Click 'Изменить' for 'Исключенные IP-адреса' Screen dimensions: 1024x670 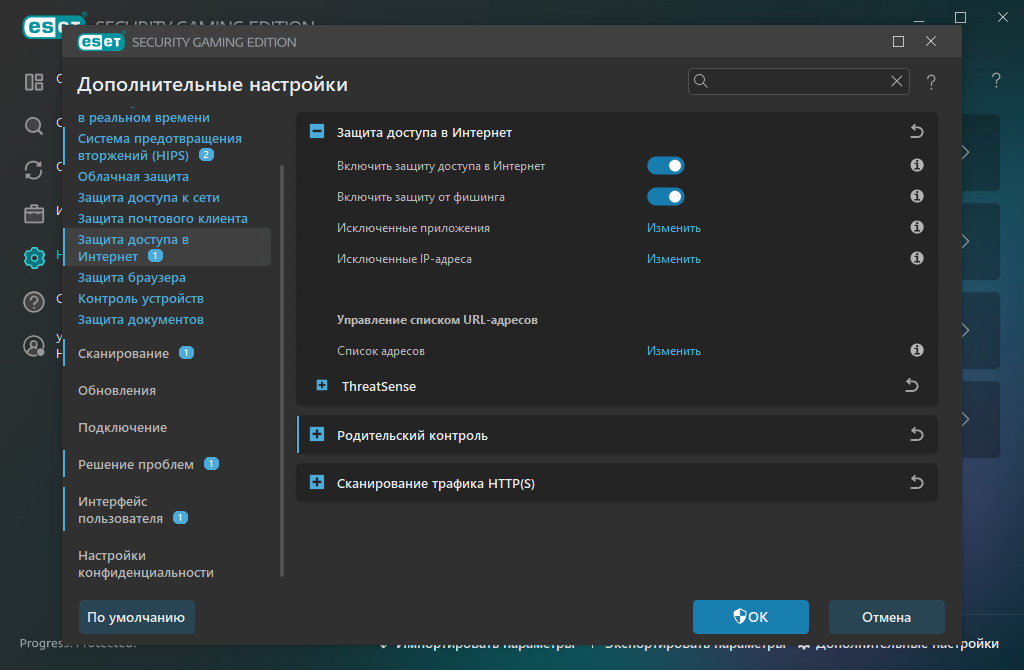coord(673,259)
